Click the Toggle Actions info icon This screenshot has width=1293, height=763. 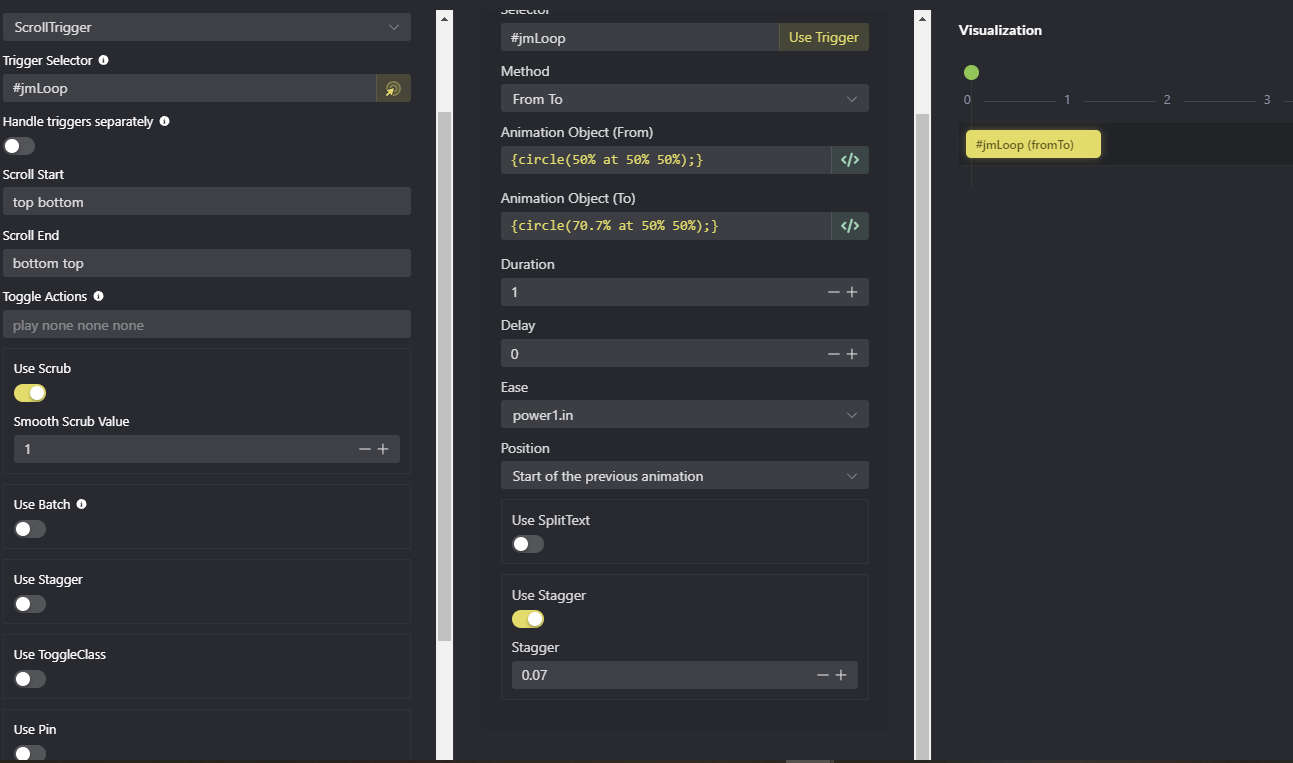coord(98,296)
